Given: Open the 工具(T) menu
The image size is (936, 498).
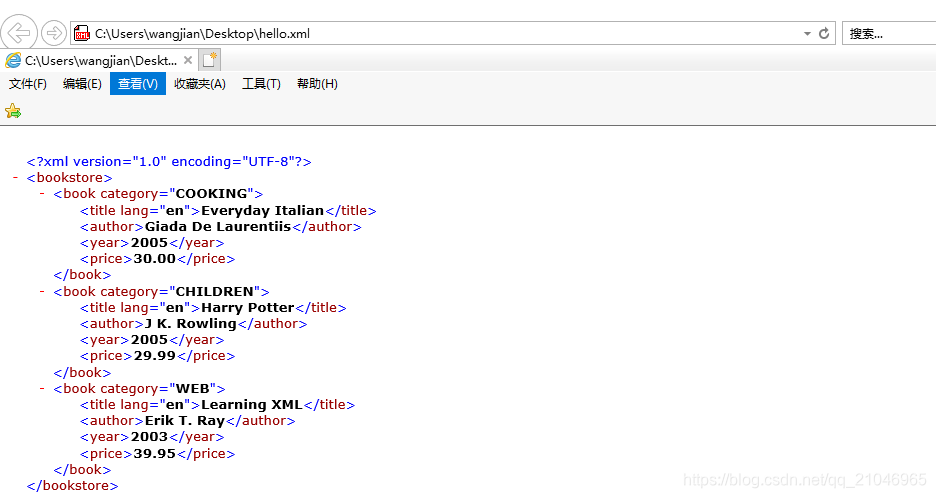Looking at the screenshot, I should [261, 84].
